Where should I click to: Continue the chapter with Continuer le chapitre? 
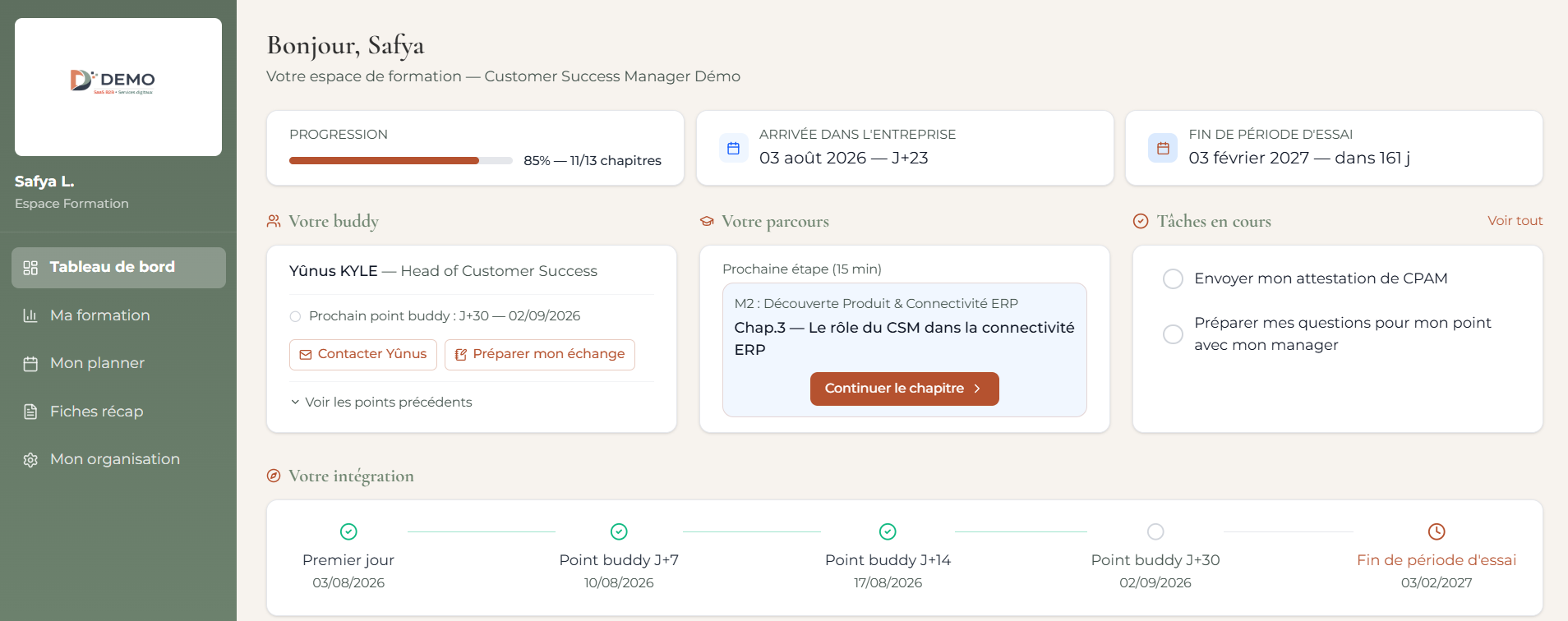click(x=904, y=389)
